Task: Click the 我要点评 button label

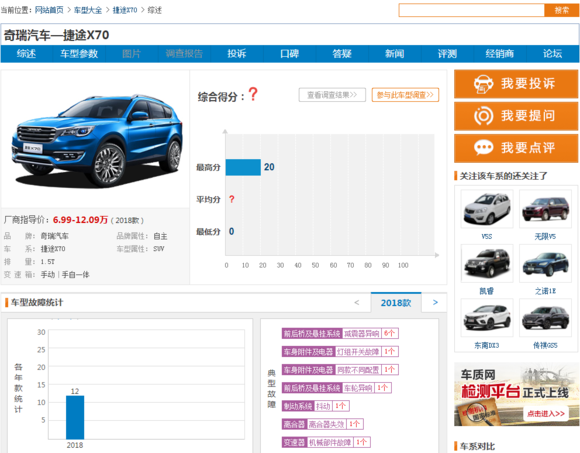Action: tap(528, 148)
